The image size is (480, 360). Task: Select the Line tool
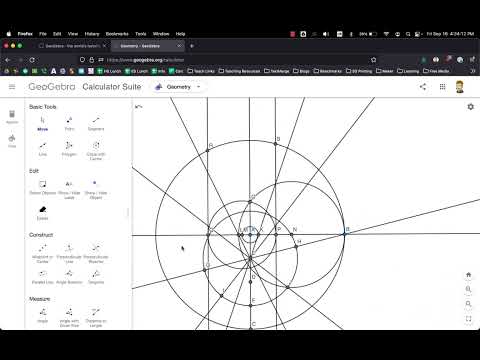point(43,149)
